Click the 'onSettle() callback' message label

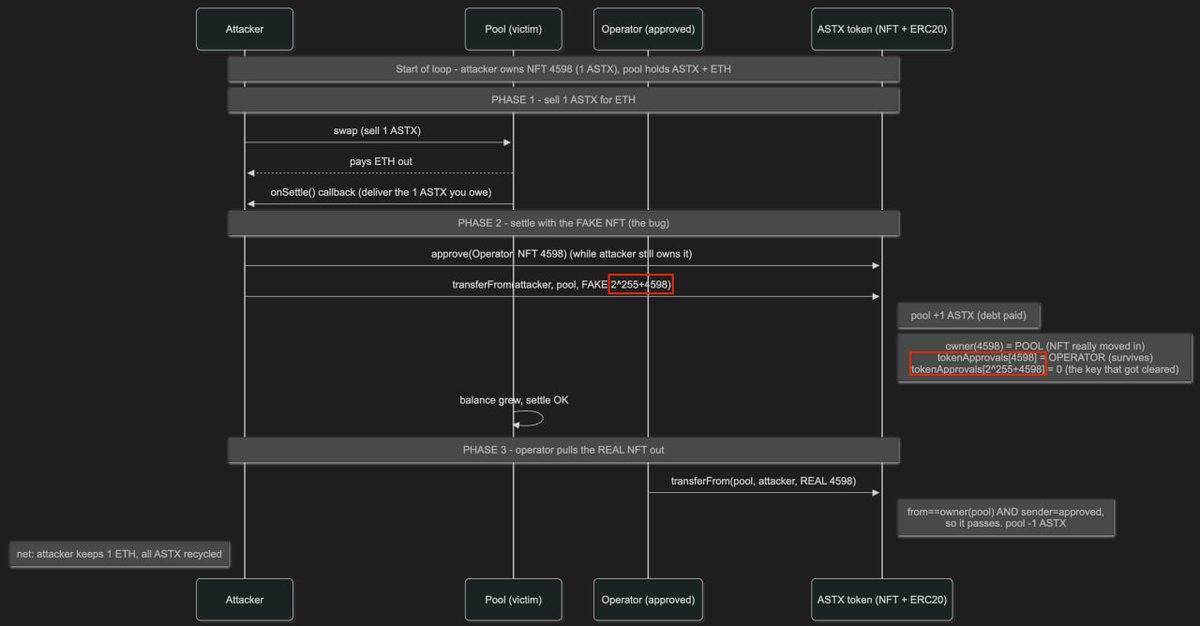[379, 192]
